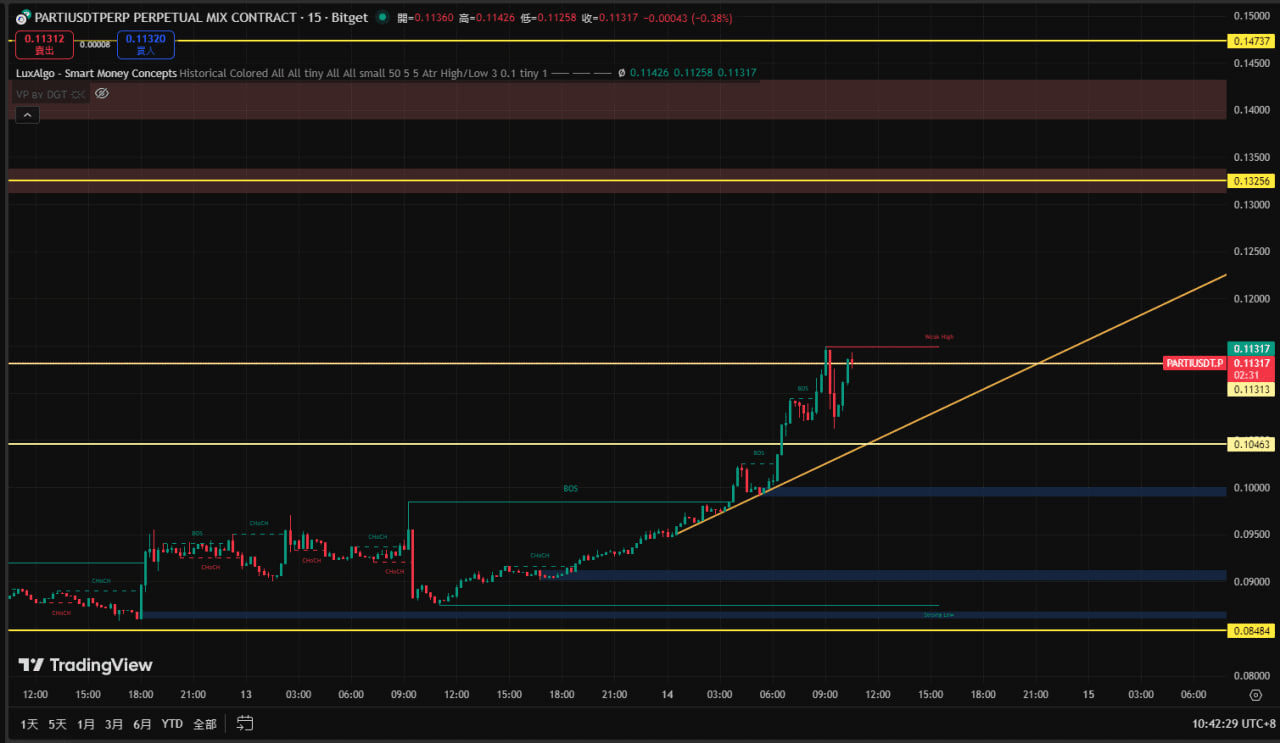
Task: Click the 13 date label on time axis
Action: click(x=246, y=694)
